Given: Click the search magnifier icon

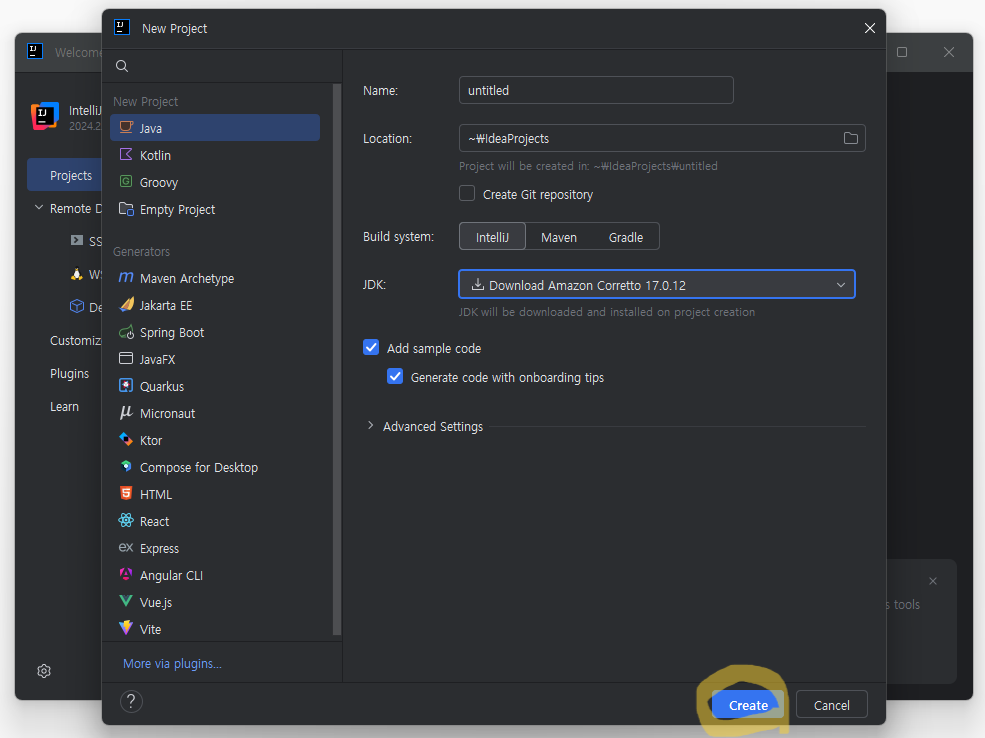Looking at the screenshot, I should pos(122,66).
